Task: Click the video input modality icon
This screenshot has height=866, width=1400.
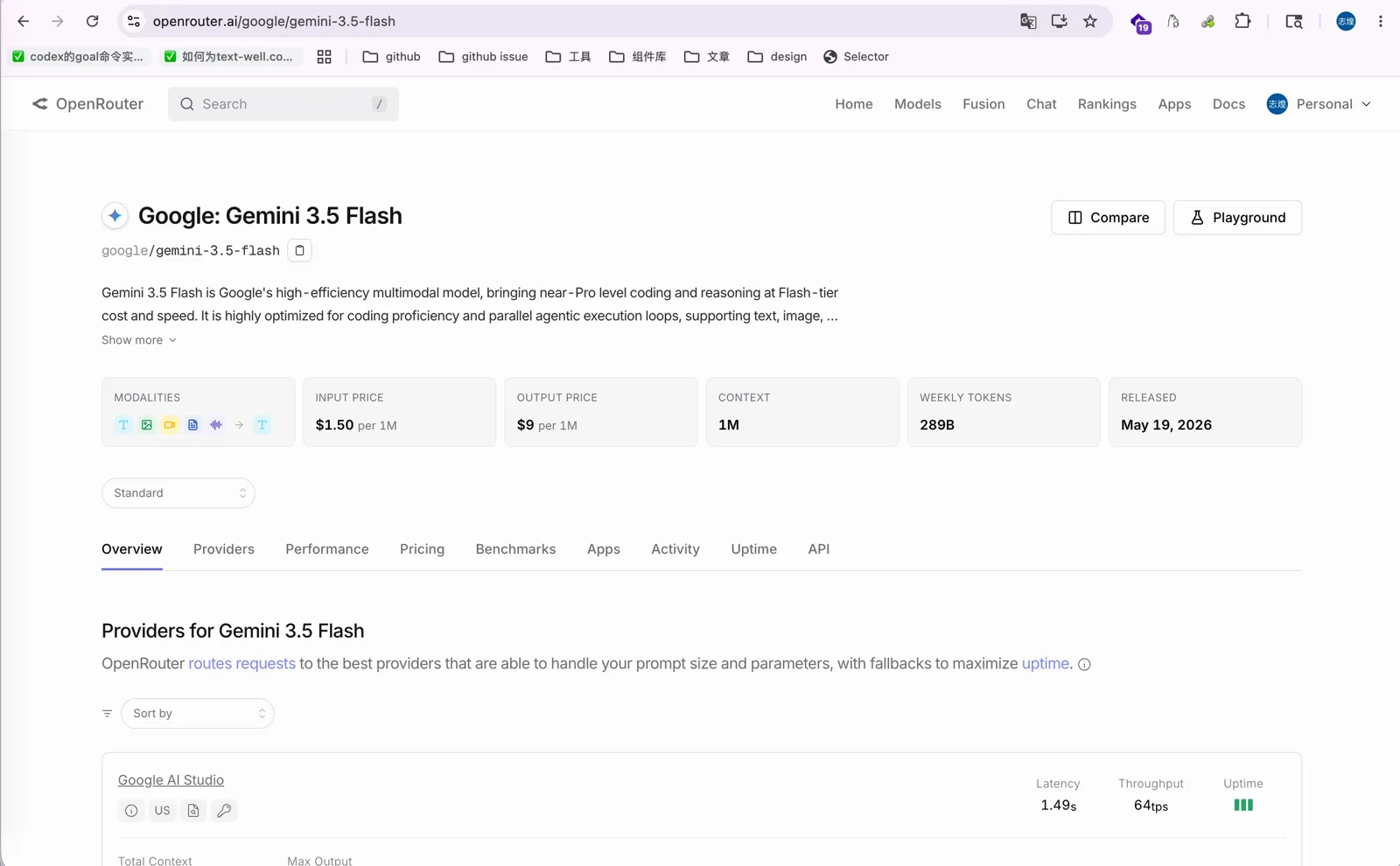Action: [x=170, y=425]
